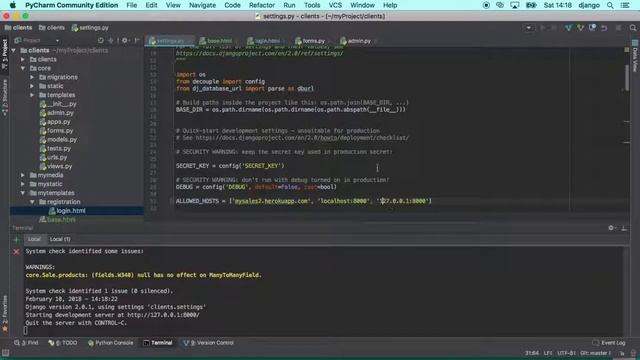This screenshot has height=360, width=640.
Task: Click Git master branch status widget
Action: 596,353
